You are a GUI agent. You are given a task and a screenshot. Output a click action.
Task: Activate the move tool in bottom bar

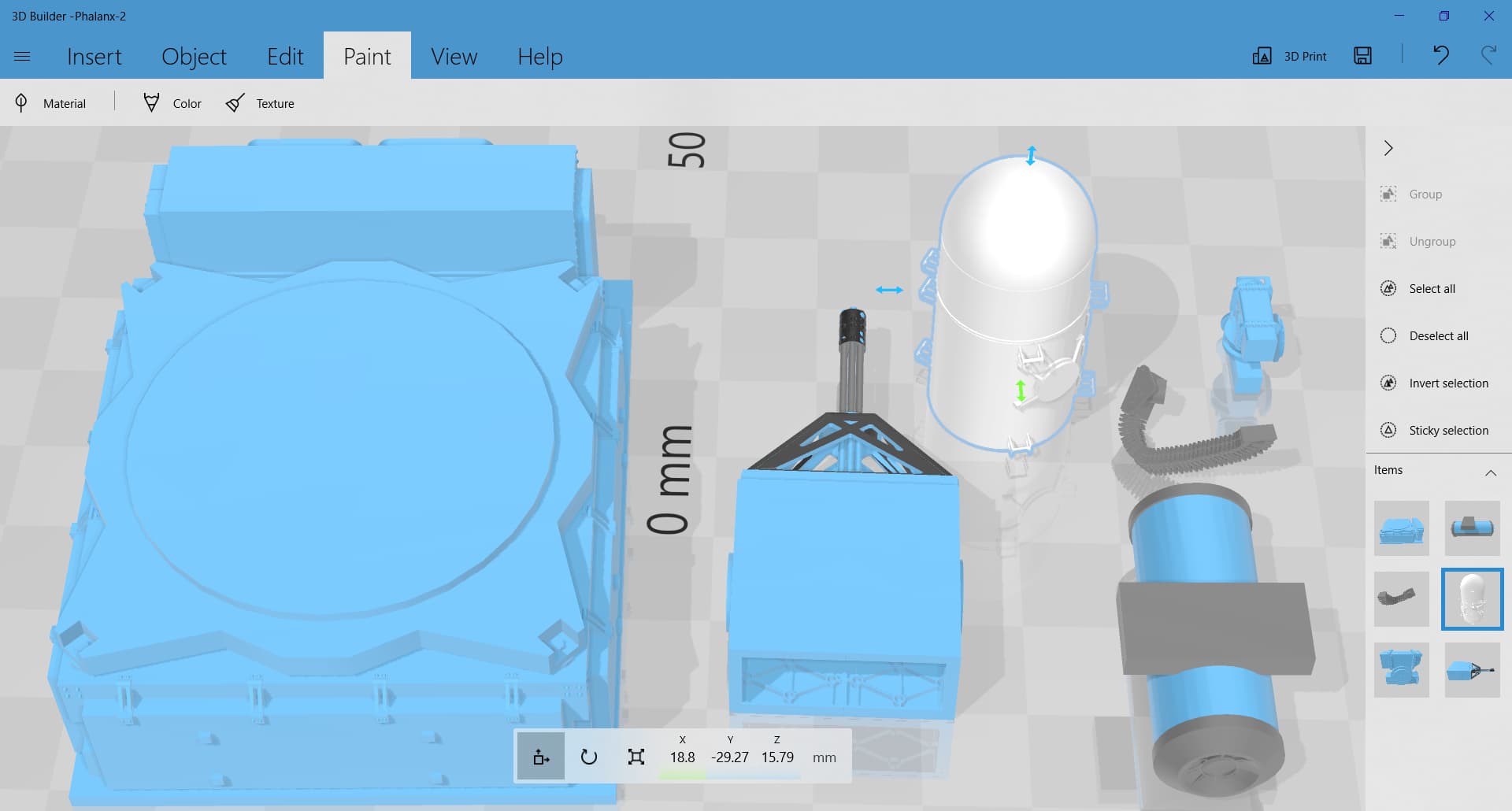point(541,757)
